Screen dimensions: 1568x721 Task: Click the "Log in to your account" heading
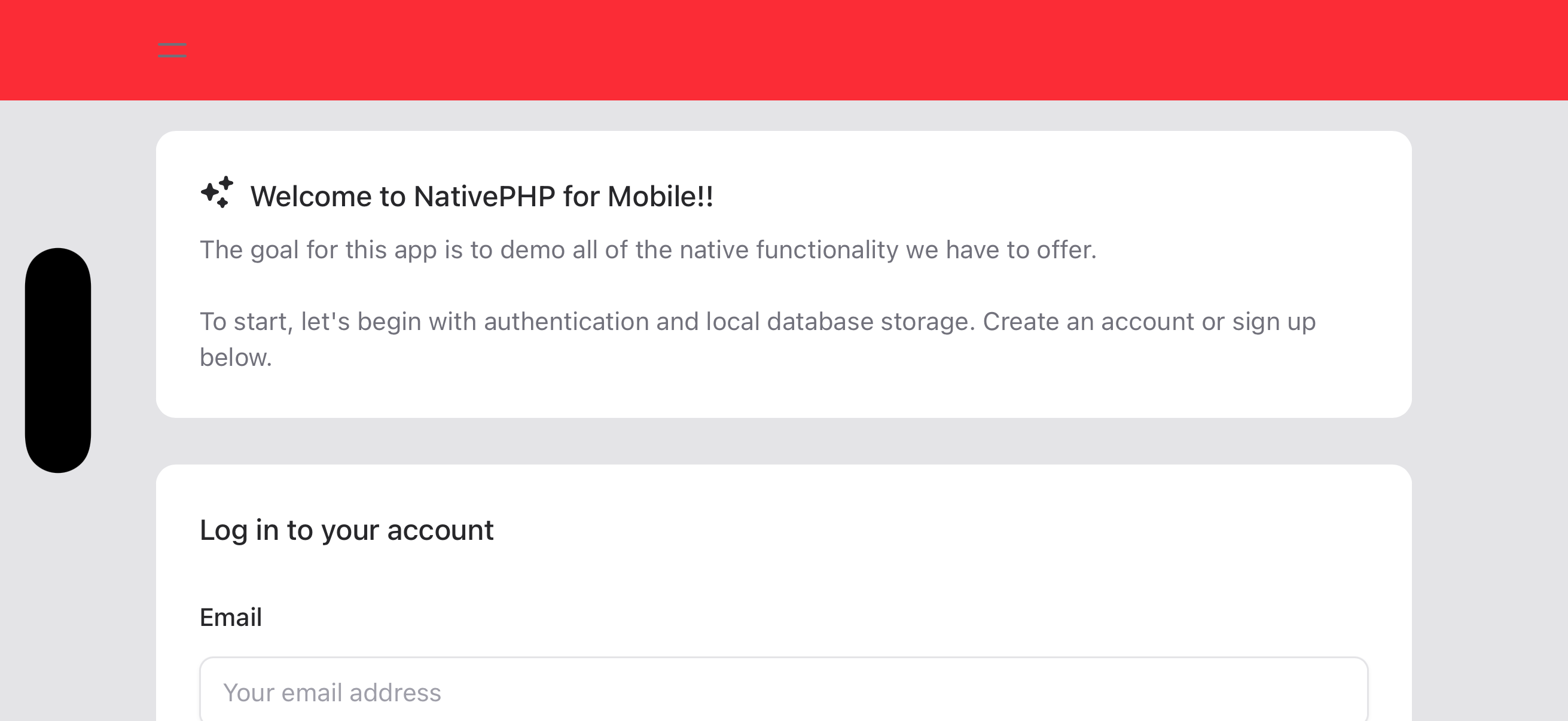click(x=346, y=530)
